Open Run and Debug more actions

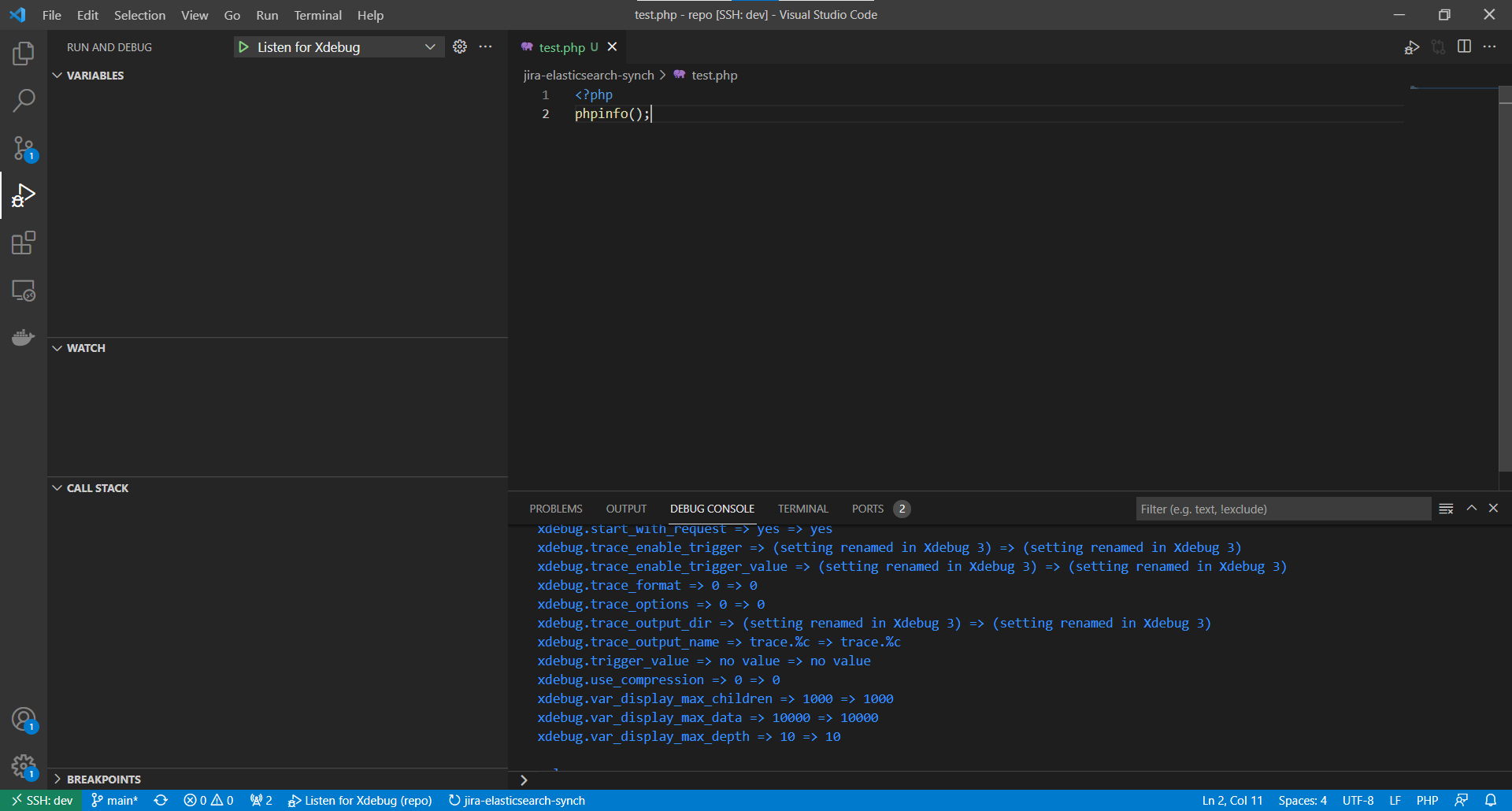[486, 47]
